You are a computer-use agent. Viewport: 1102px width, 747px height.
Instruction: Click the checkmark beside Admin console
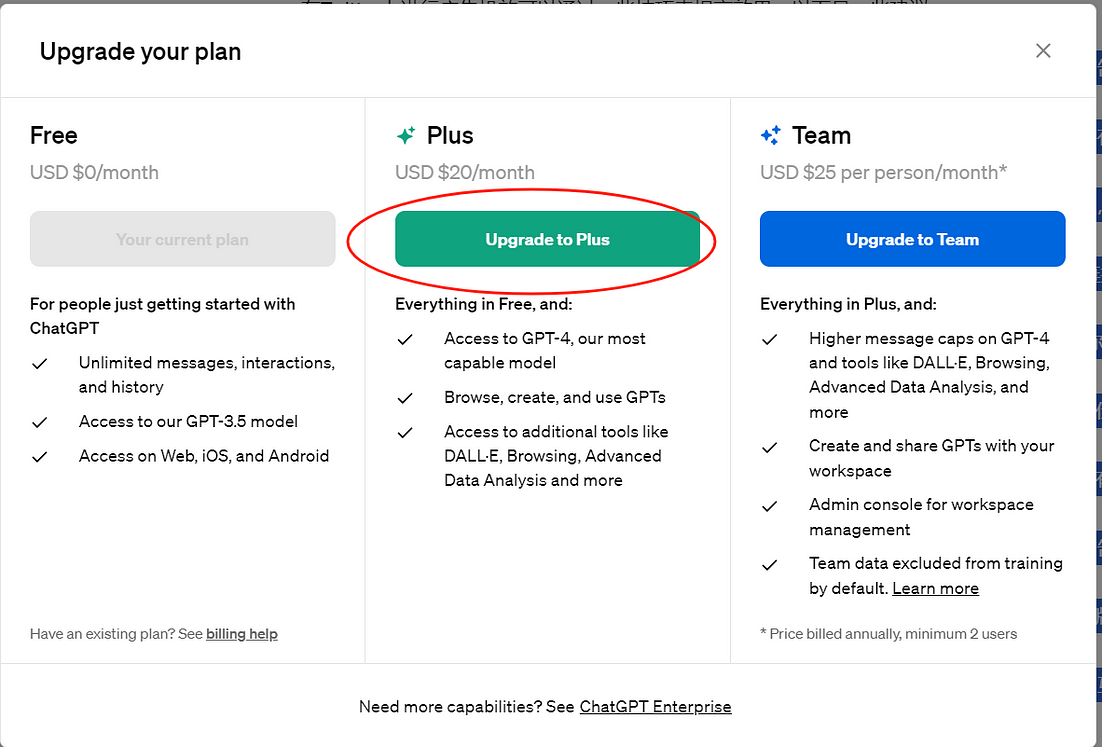tap(770, 506)
